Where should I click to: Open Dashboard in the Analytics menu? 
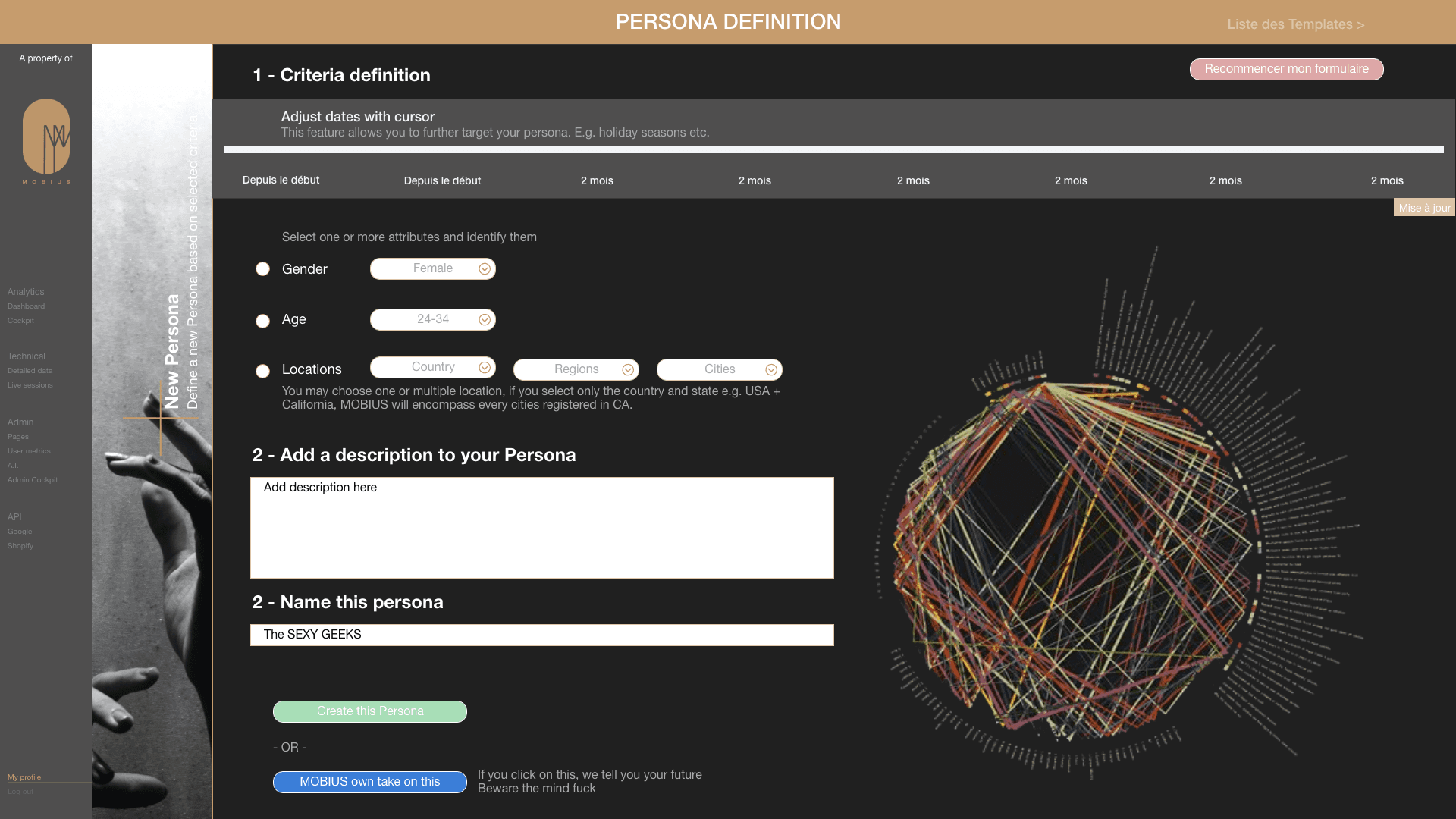(27, 306)
